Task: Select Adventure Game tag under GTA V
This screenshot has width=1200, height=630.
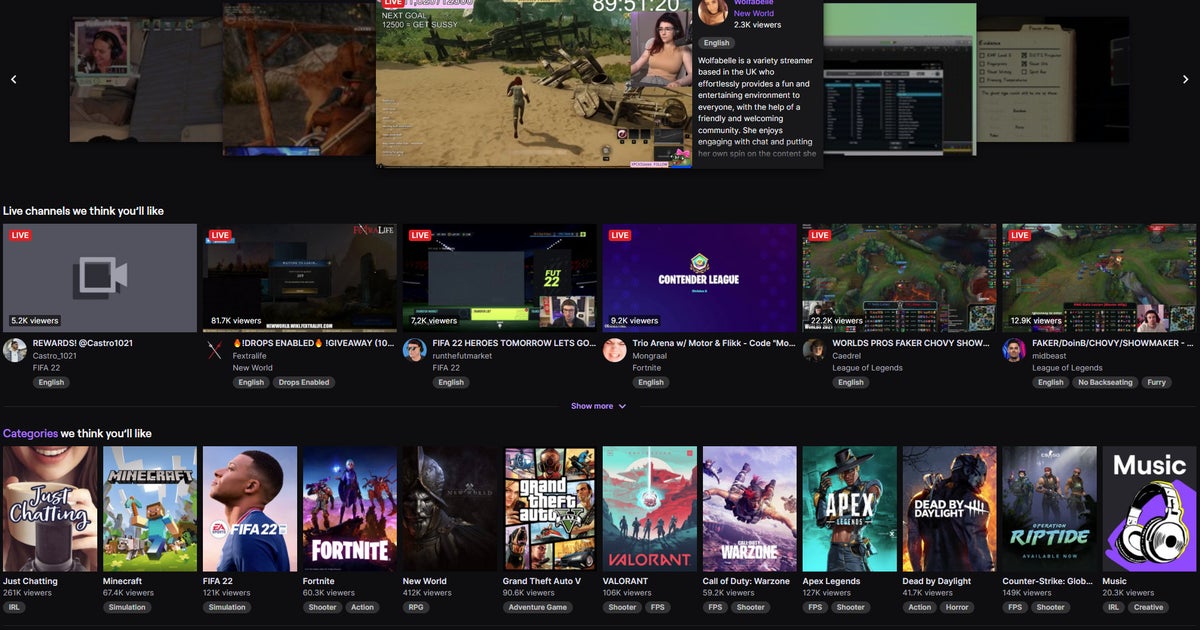Action: [538, 607]
